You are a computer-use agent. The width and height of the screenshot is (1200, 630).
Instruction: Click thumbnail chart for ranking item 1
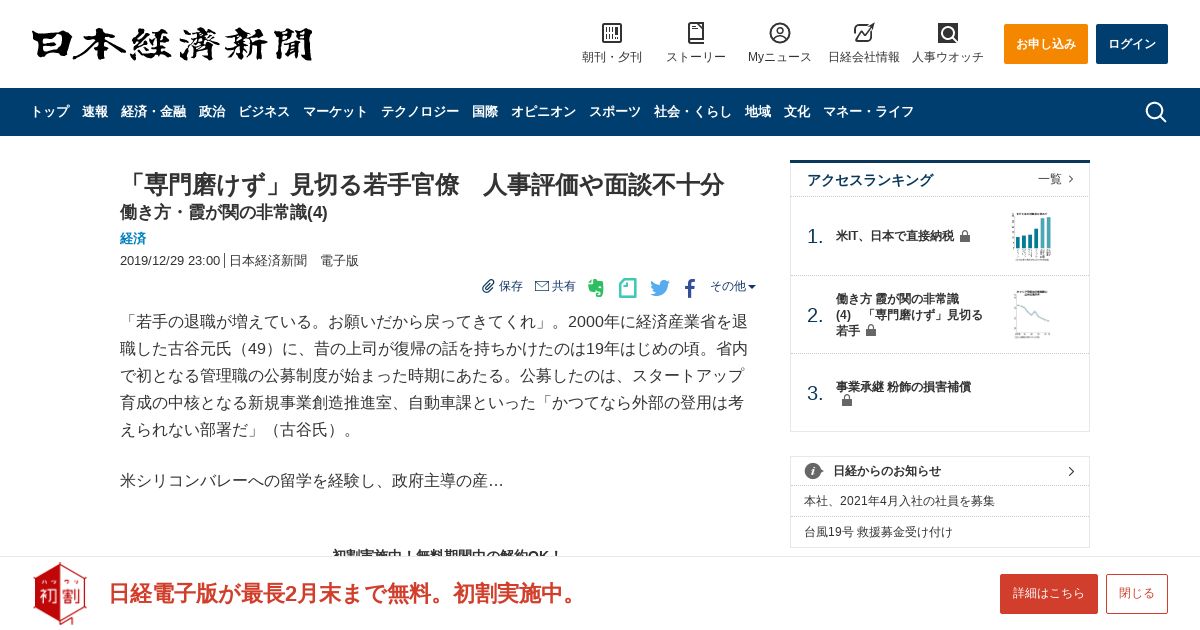(1031, 236)
